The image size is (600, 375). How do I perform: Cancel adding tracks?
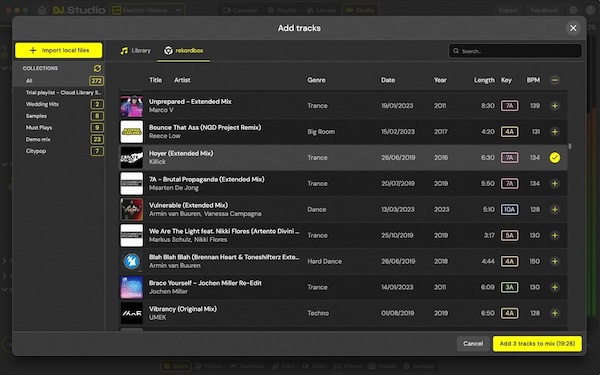click(x=473, y=344)
